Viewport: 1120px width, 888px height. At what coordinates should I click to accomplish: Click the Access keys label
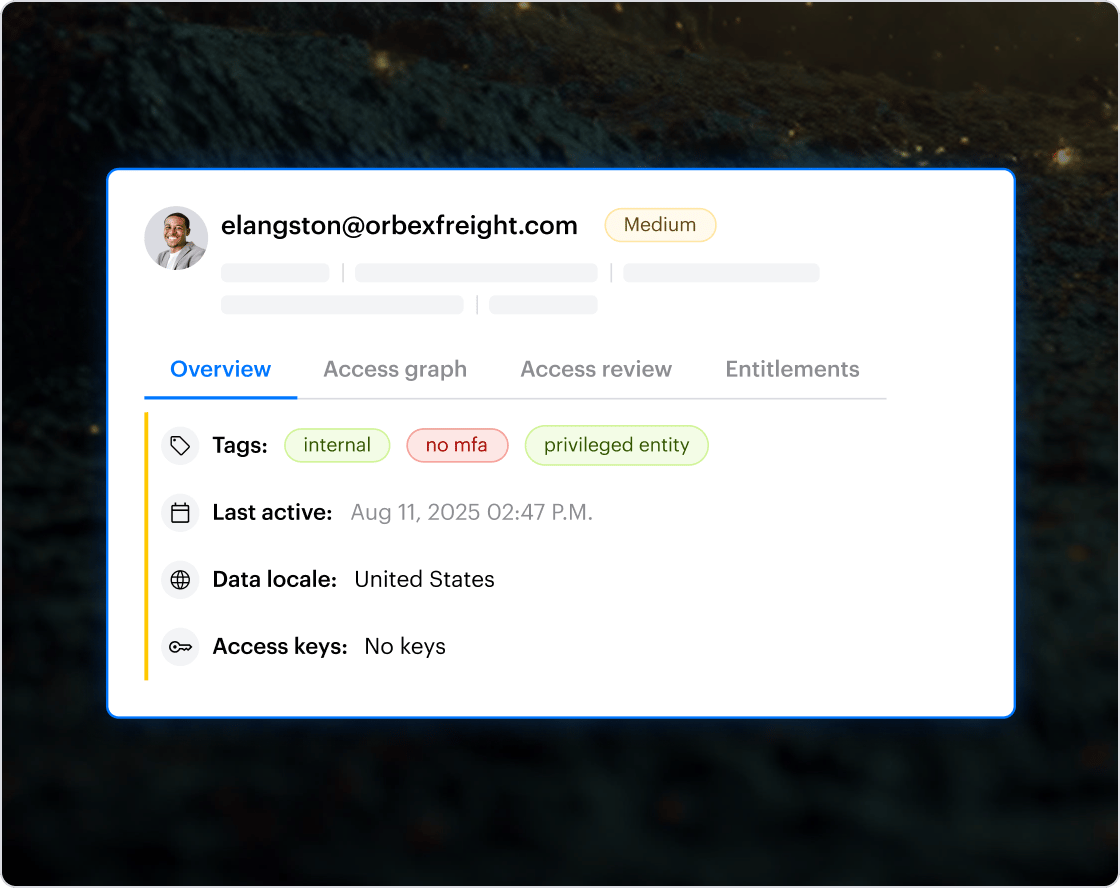point(280,647)
